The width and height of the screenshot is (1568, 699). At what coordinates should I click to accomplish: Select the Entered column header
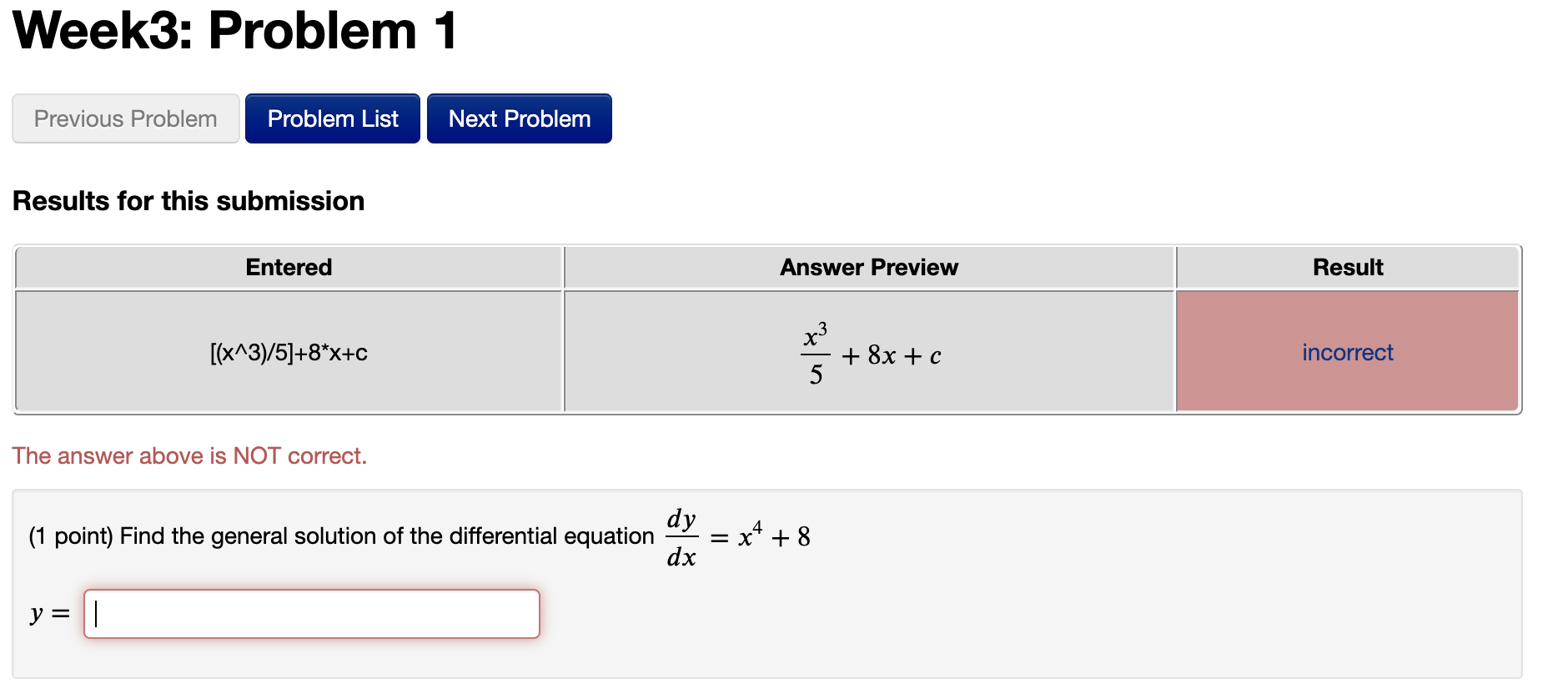point(288,267)
